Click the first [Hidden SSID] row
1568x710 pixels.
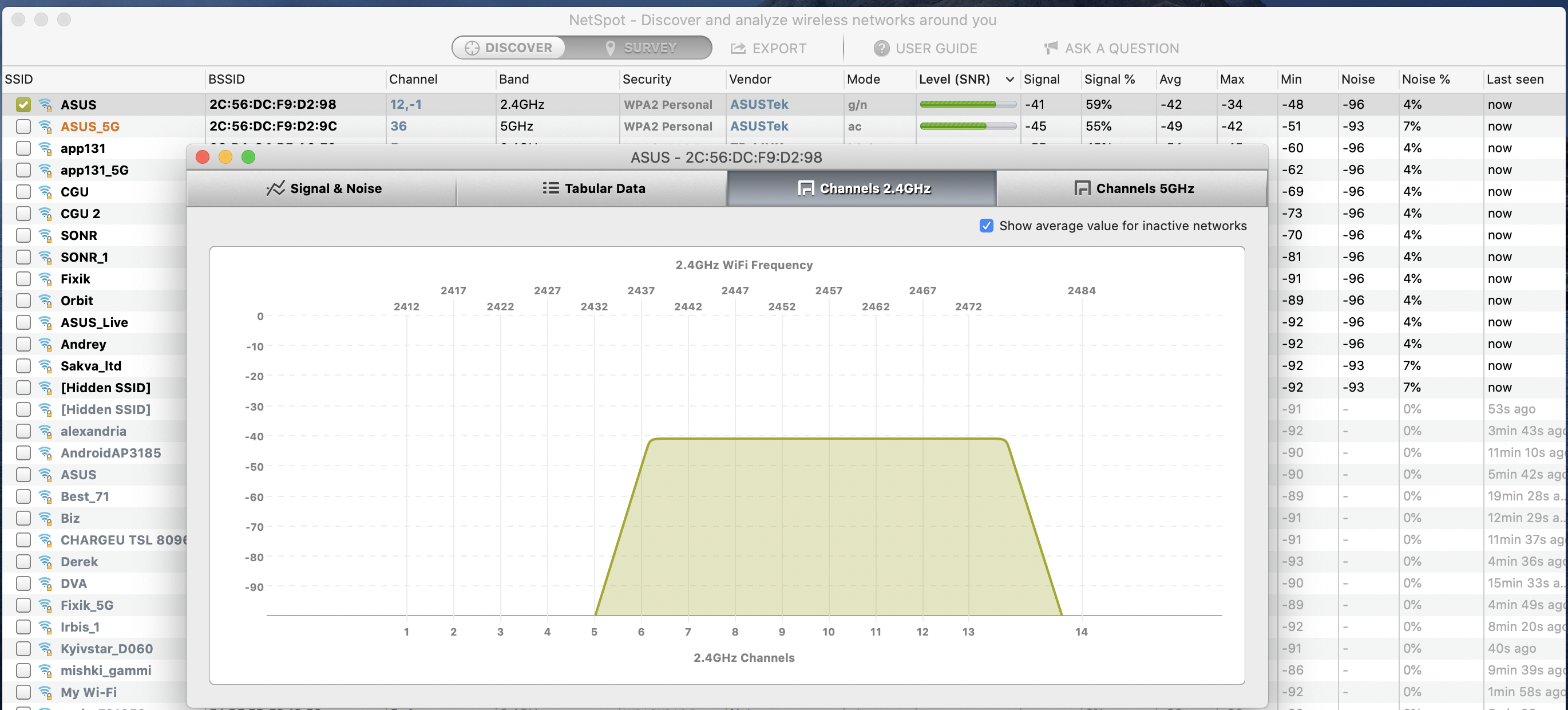(x=105, y=387)
